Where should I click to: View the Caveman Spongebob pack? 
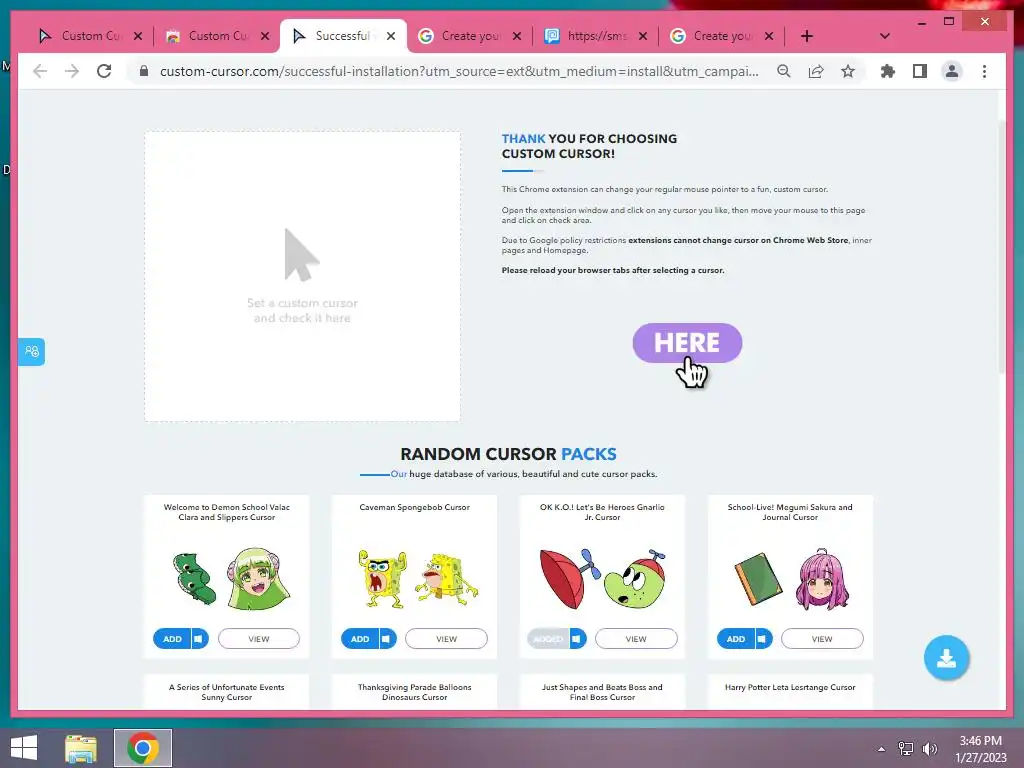[446, 639]
